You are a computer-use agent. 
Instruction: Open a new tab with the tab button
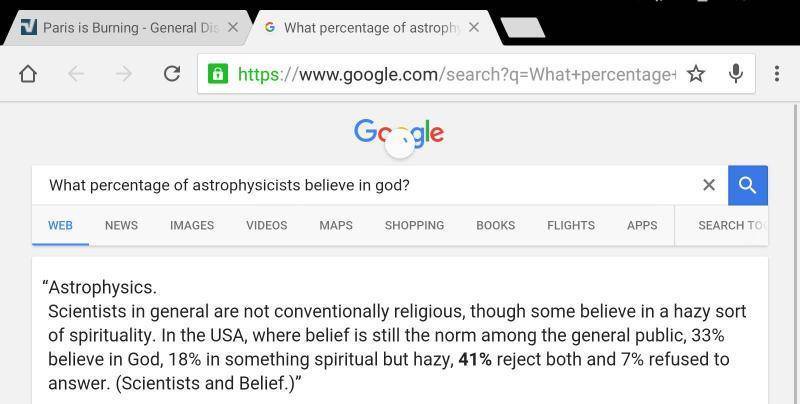520,27
